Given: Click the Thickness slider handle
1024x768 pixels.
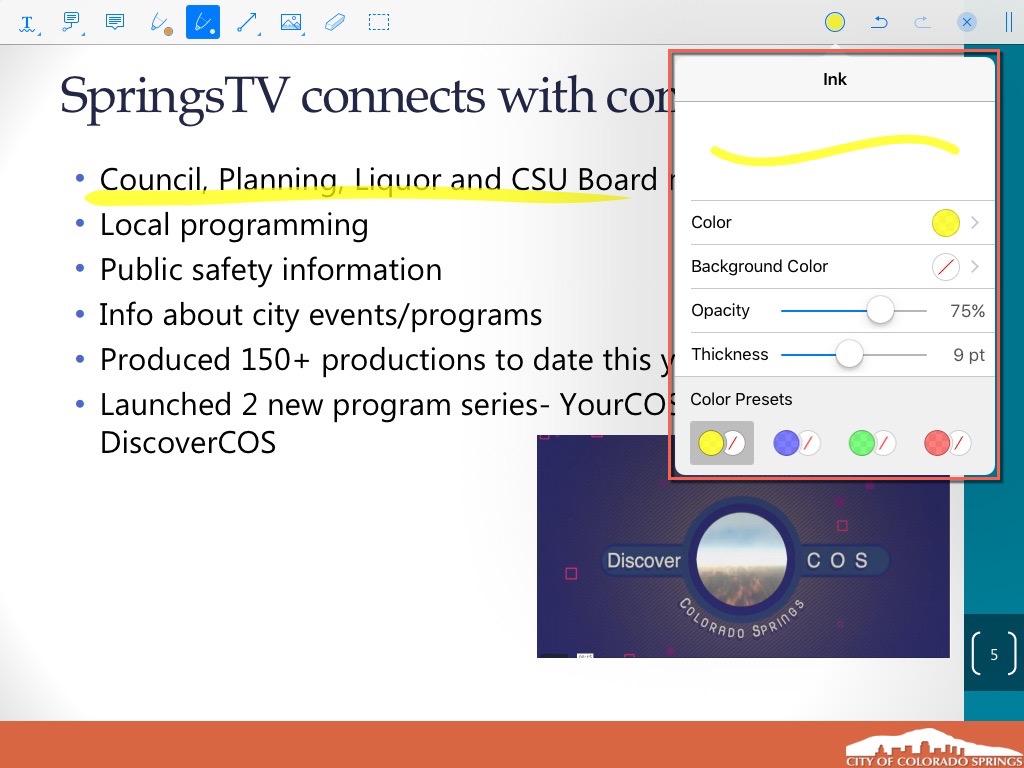Looking at the screenshot, I should pos(849,355).
